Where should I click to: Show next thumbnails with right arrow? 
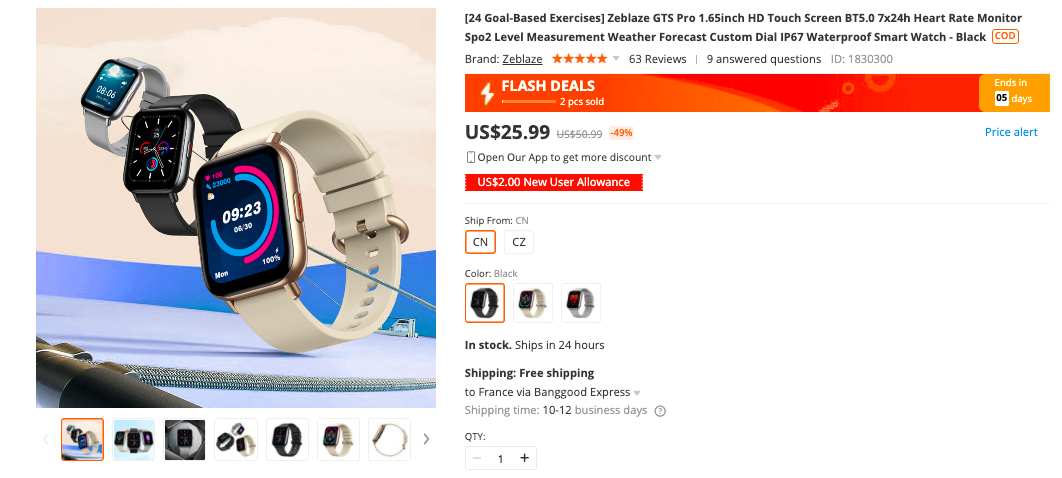[426, 439]
